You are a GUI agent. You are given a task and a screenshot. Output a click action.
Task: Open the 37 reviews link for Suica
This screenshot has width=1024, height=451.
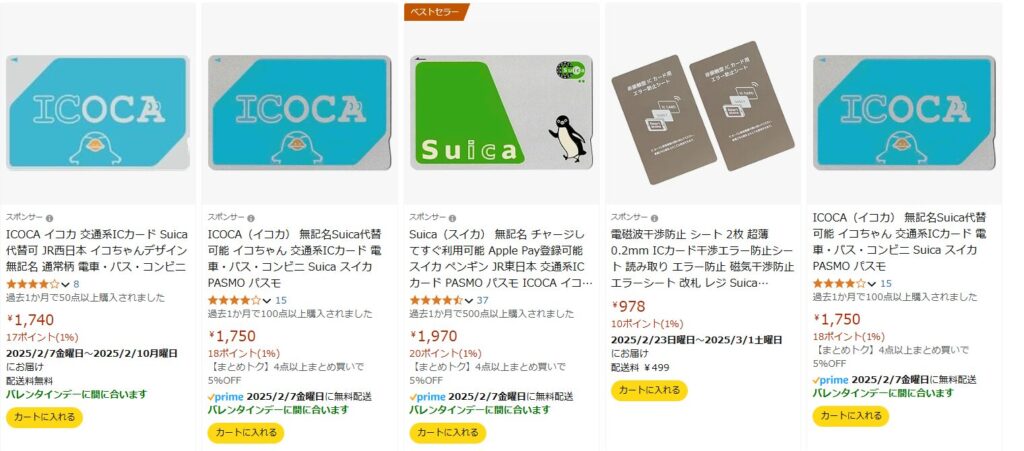[482, 300]
